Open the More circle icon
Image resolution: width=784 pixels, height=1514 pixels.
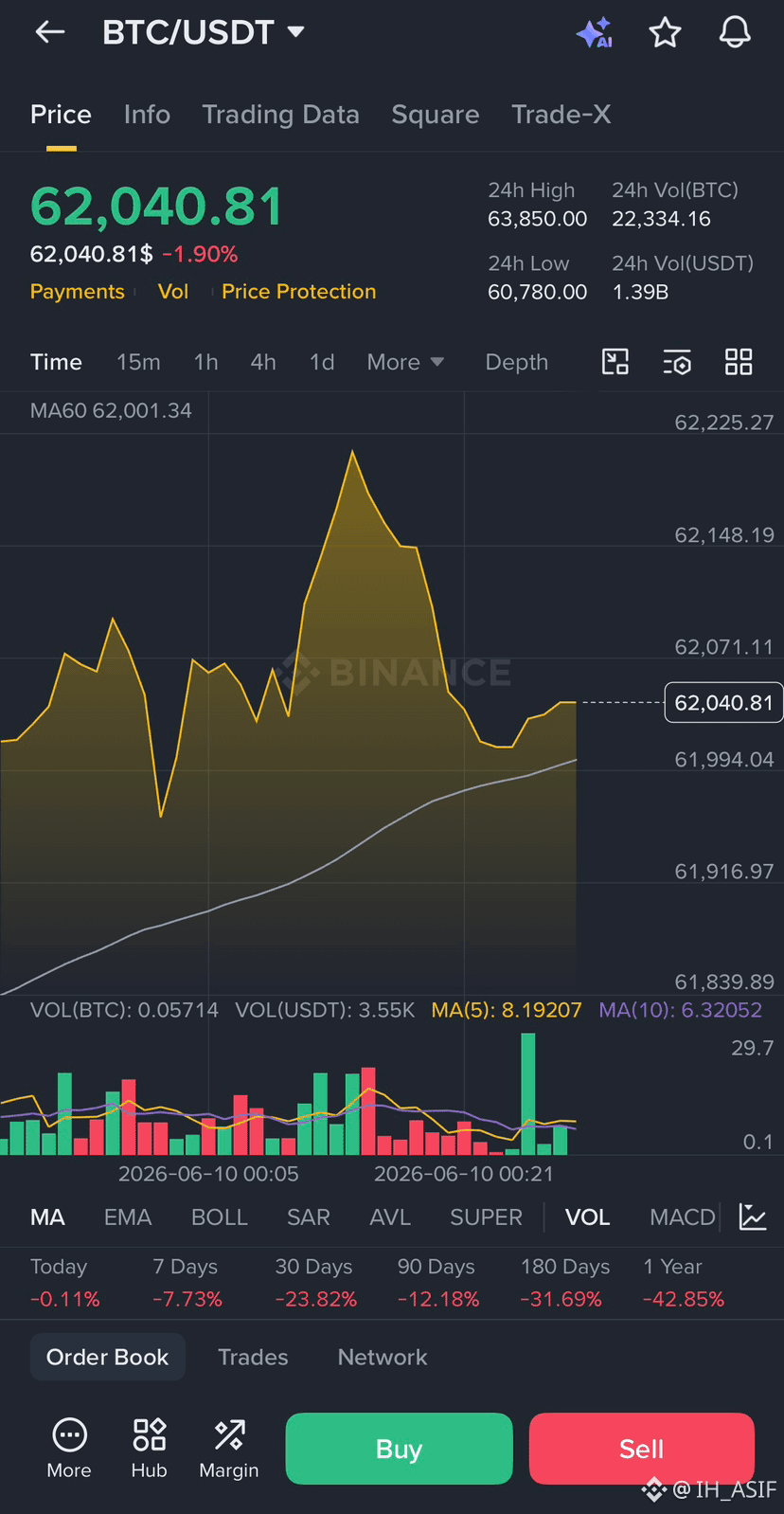click(69, 1449)
